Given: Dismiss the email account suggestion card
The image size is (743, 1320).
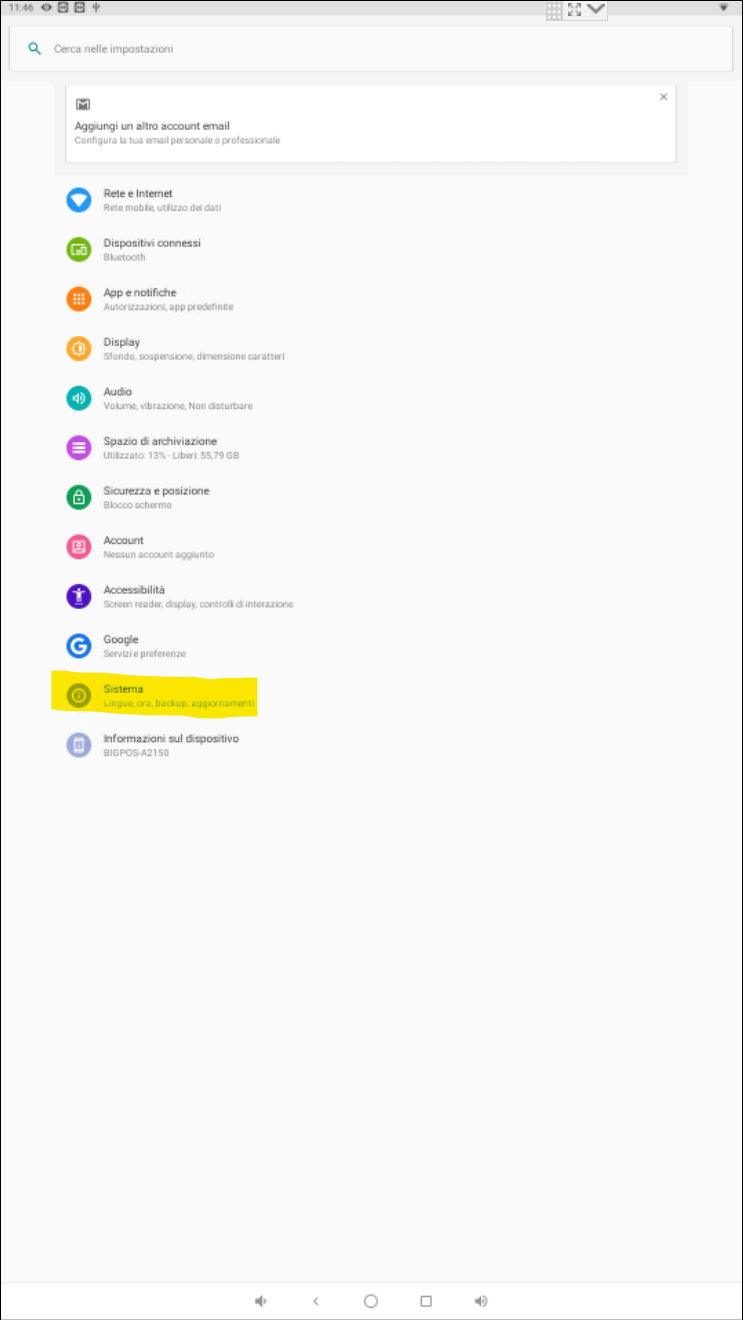Looking at the screenshot, I should 664,97.
